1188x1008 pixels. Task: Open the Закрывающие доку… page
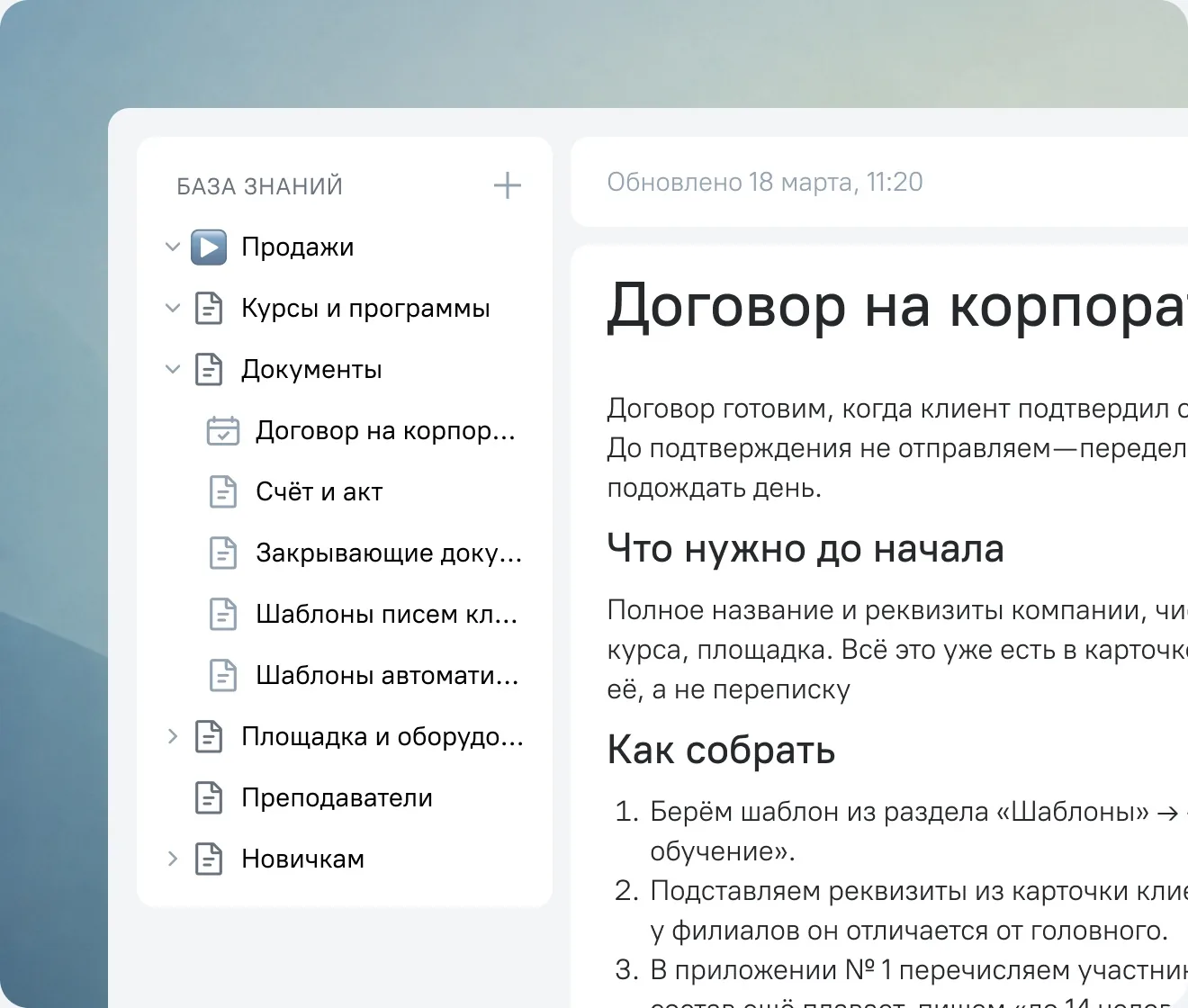tap(389, 553)
